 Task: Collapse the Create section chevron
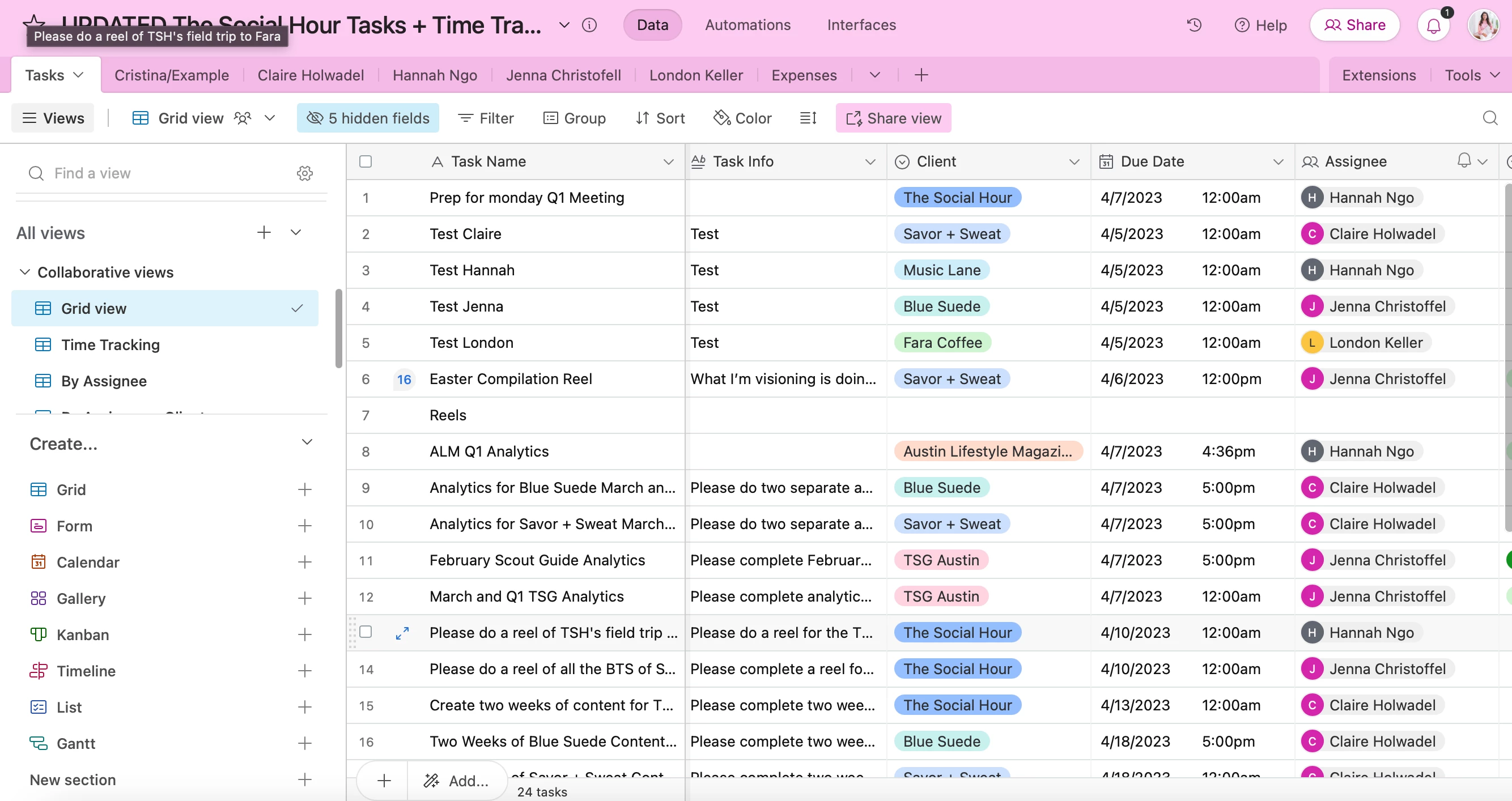tap(307, 442)
